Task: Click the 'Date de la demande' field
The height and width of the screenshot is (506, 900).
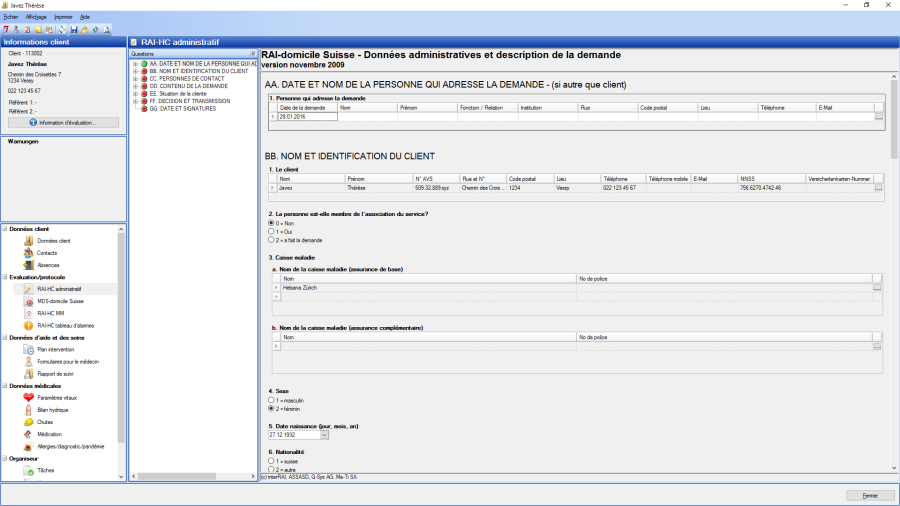Action: [307, 117]
